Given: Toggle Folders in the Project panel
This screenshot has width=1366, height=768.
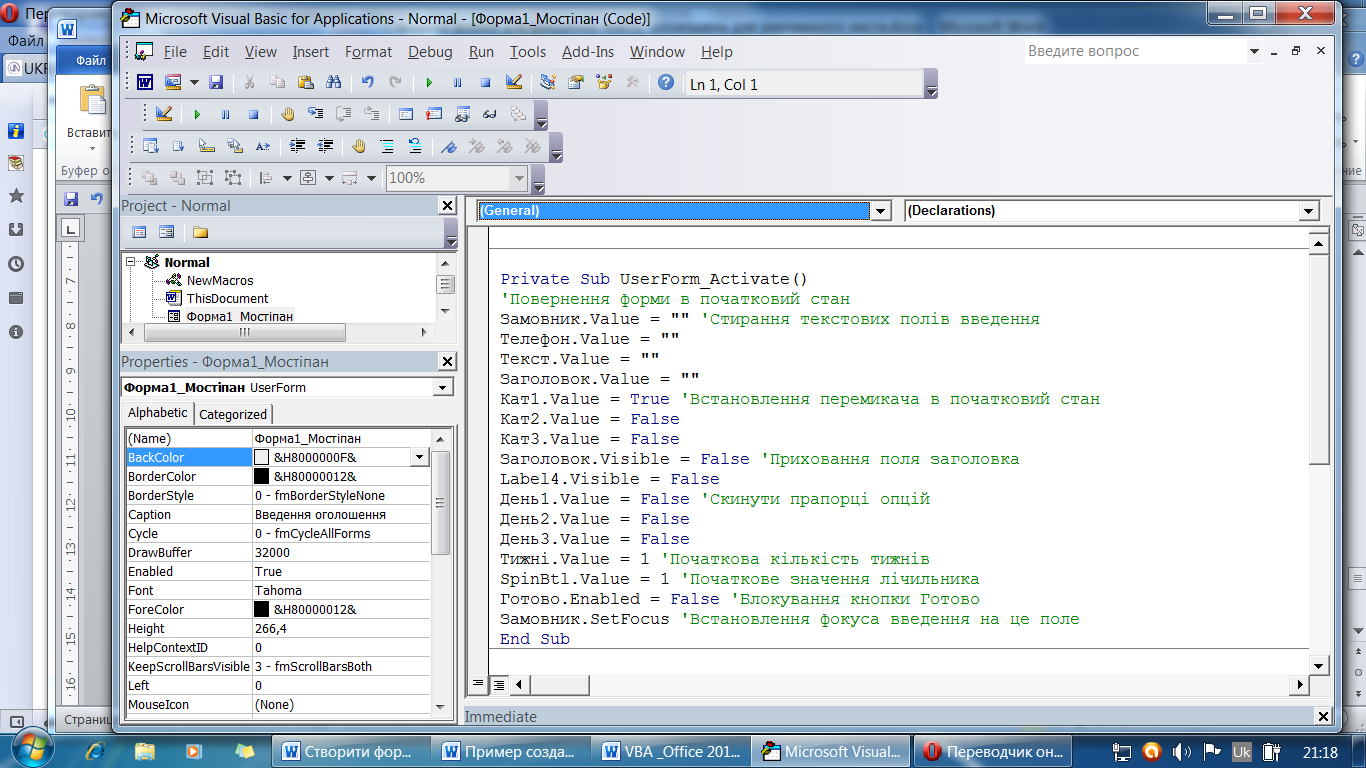Looking at the screenshot, I should (x=201, y=232).
